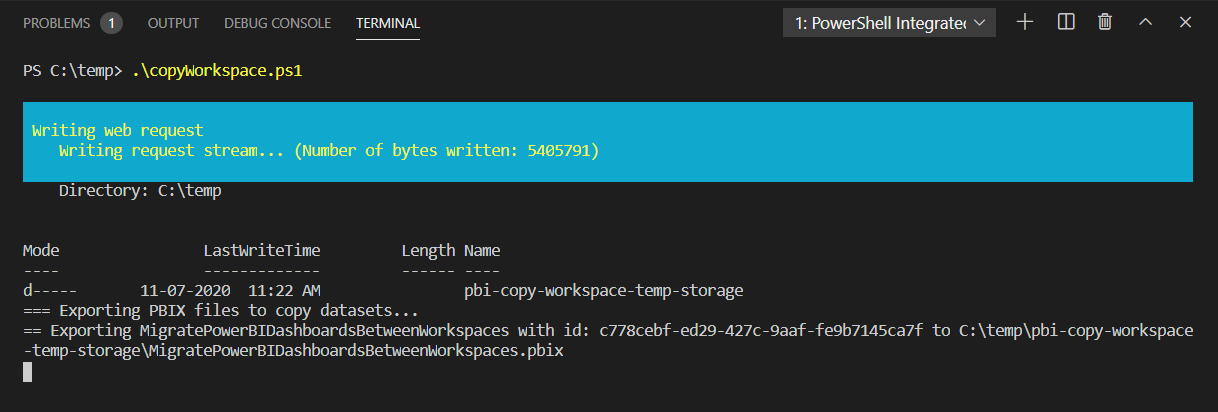1218x412 pixels.
Task: Click the pbi-copy-workspace-temp-storage directory name
Action: (604, 291)
